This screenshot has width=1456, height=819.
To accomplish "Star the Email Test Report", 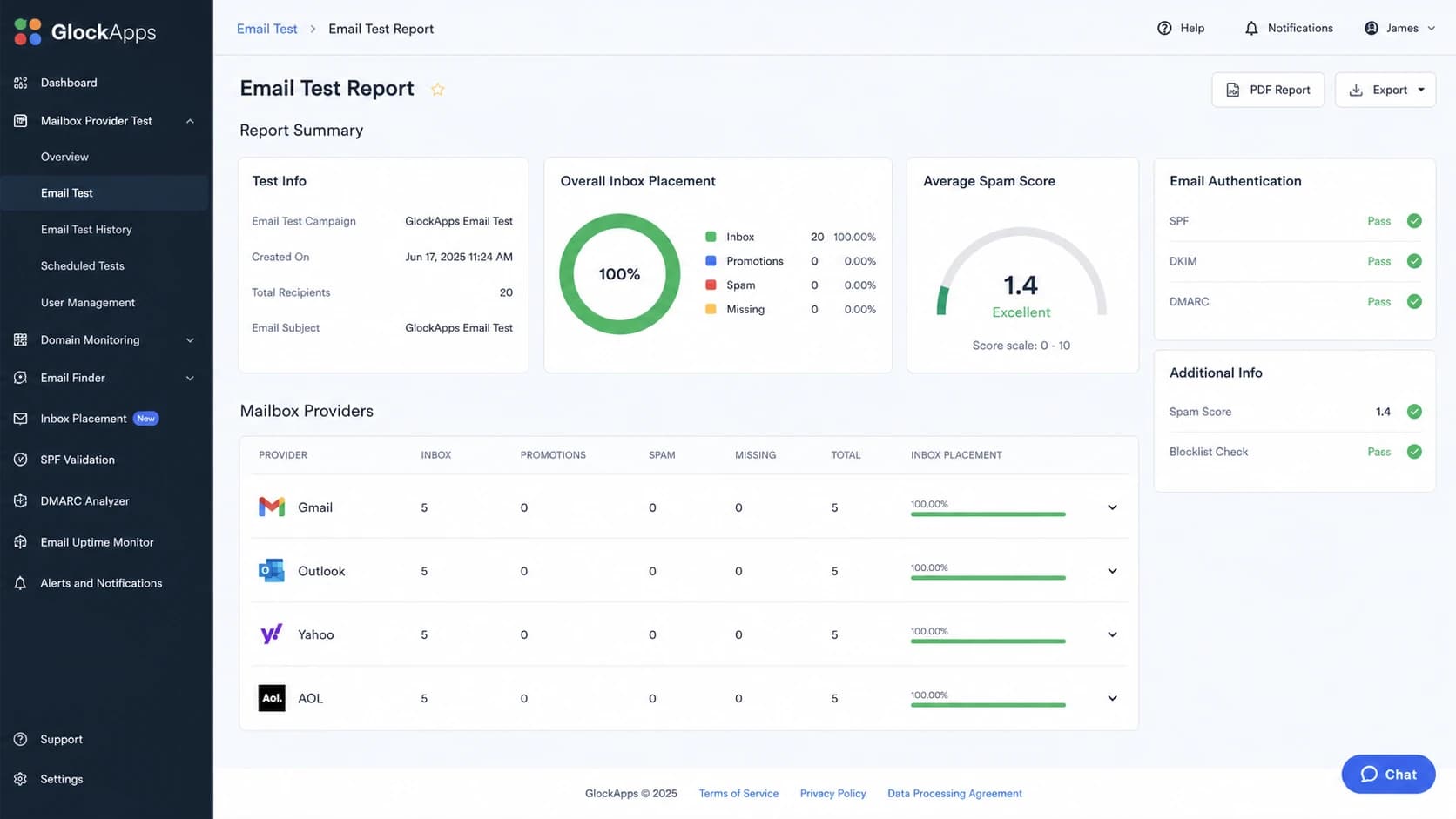I will point(438,89).
